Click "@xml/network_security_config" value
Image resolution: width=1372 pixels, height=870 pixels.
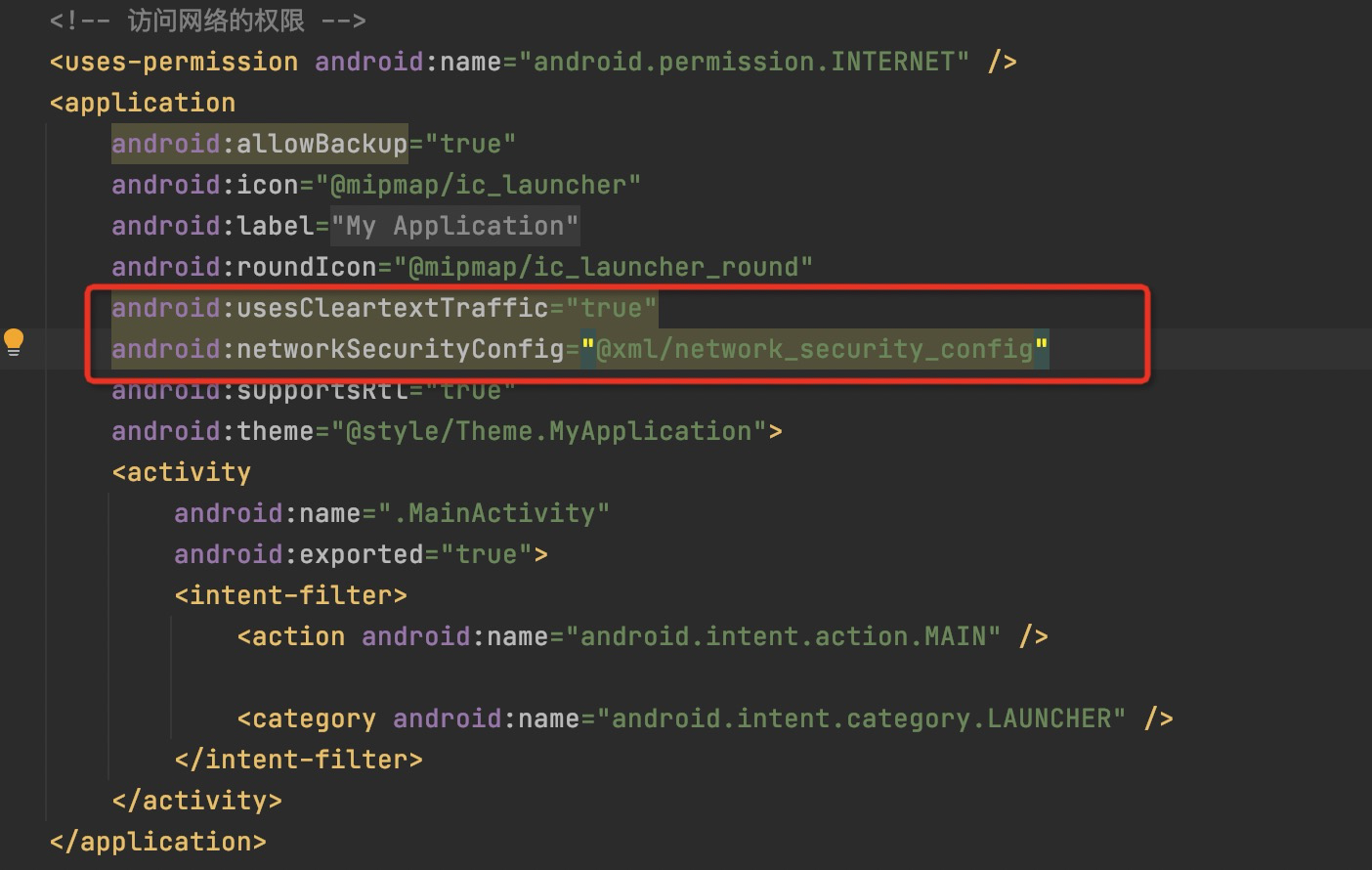coord(814,349)
